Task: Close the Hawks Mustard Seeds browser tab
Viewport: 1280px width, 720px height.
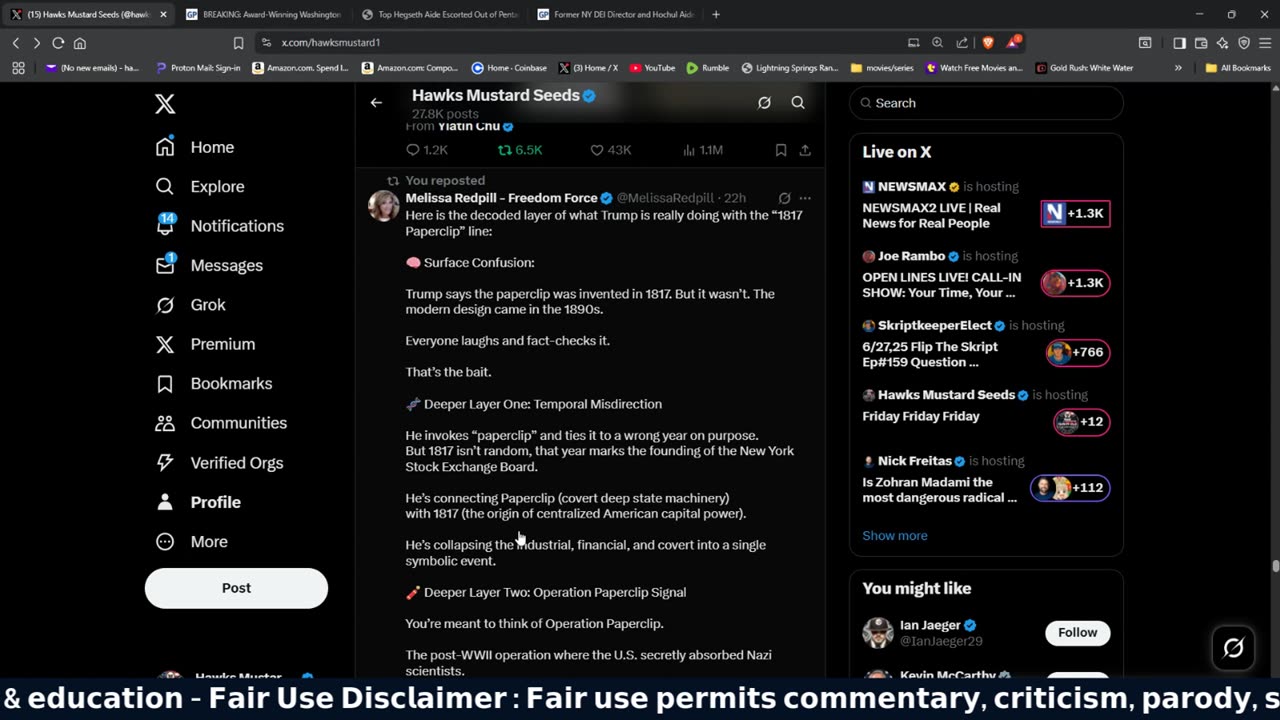Action: (x=163, y=14)
